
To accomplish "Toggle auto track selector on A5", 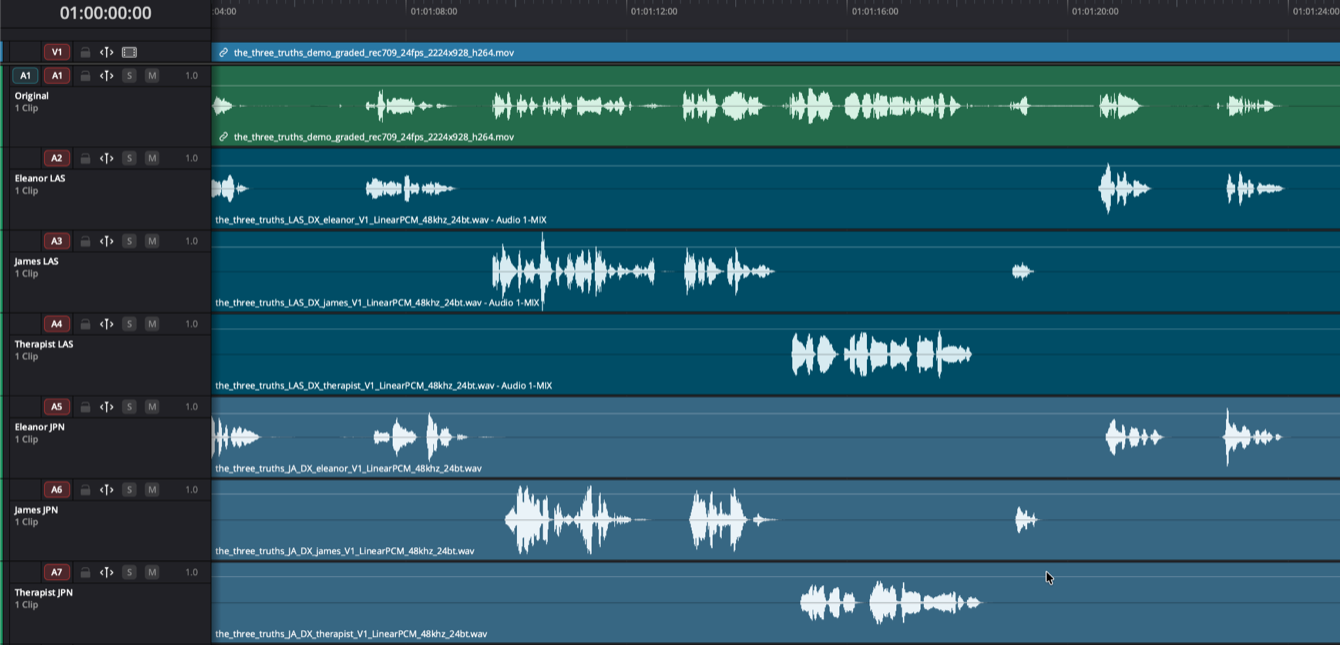I will point(106,407).
